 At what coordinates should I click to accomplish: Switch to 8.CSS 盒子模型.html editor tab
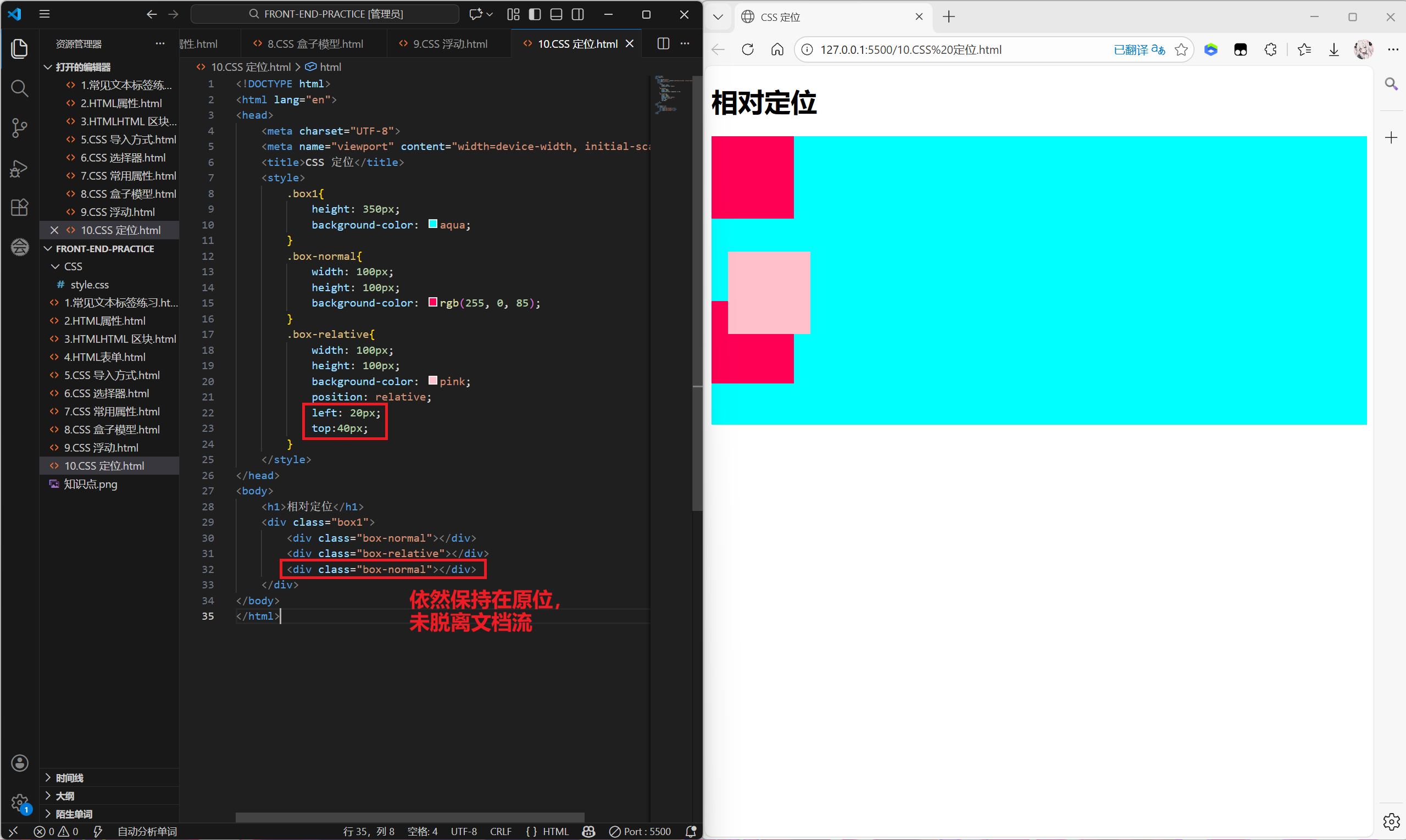tap(315, 43)
